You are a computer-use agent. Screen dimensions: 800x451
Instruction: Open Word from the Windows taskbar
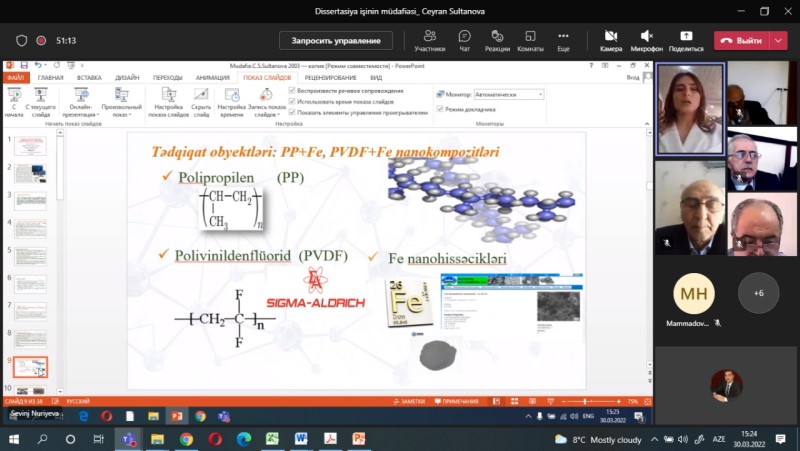click(301, 439)
